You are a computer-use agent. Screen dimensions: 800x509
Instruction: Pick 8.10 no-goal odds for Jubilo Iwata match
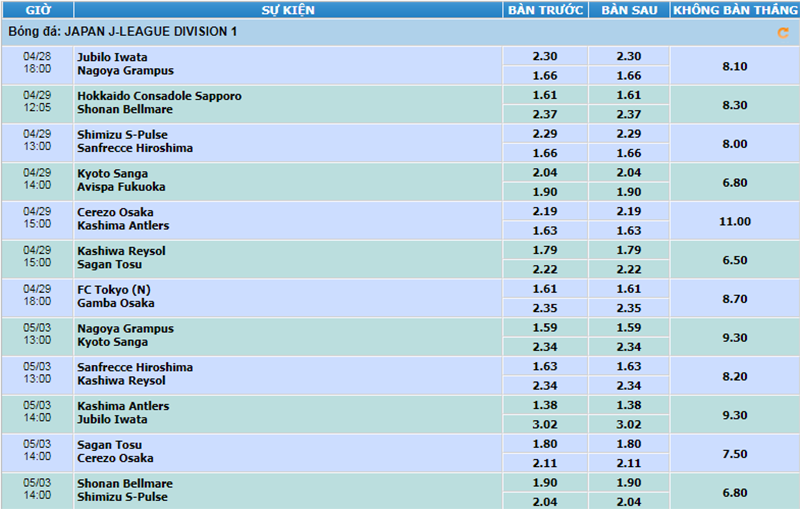coord(734,66)
